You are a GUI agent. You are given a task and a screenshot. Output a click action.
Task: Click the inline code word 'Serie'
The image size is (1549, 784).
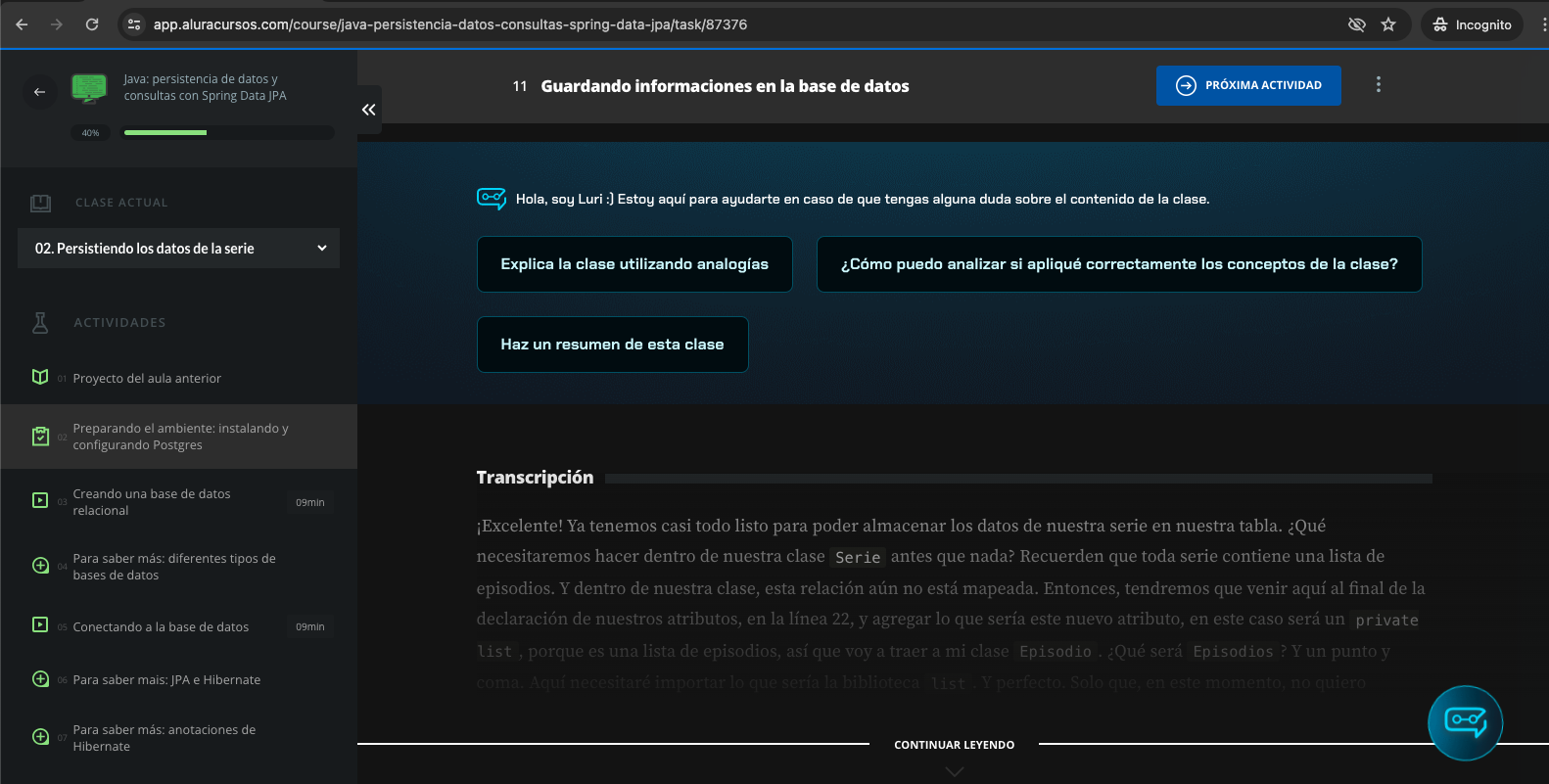point(858,557)
